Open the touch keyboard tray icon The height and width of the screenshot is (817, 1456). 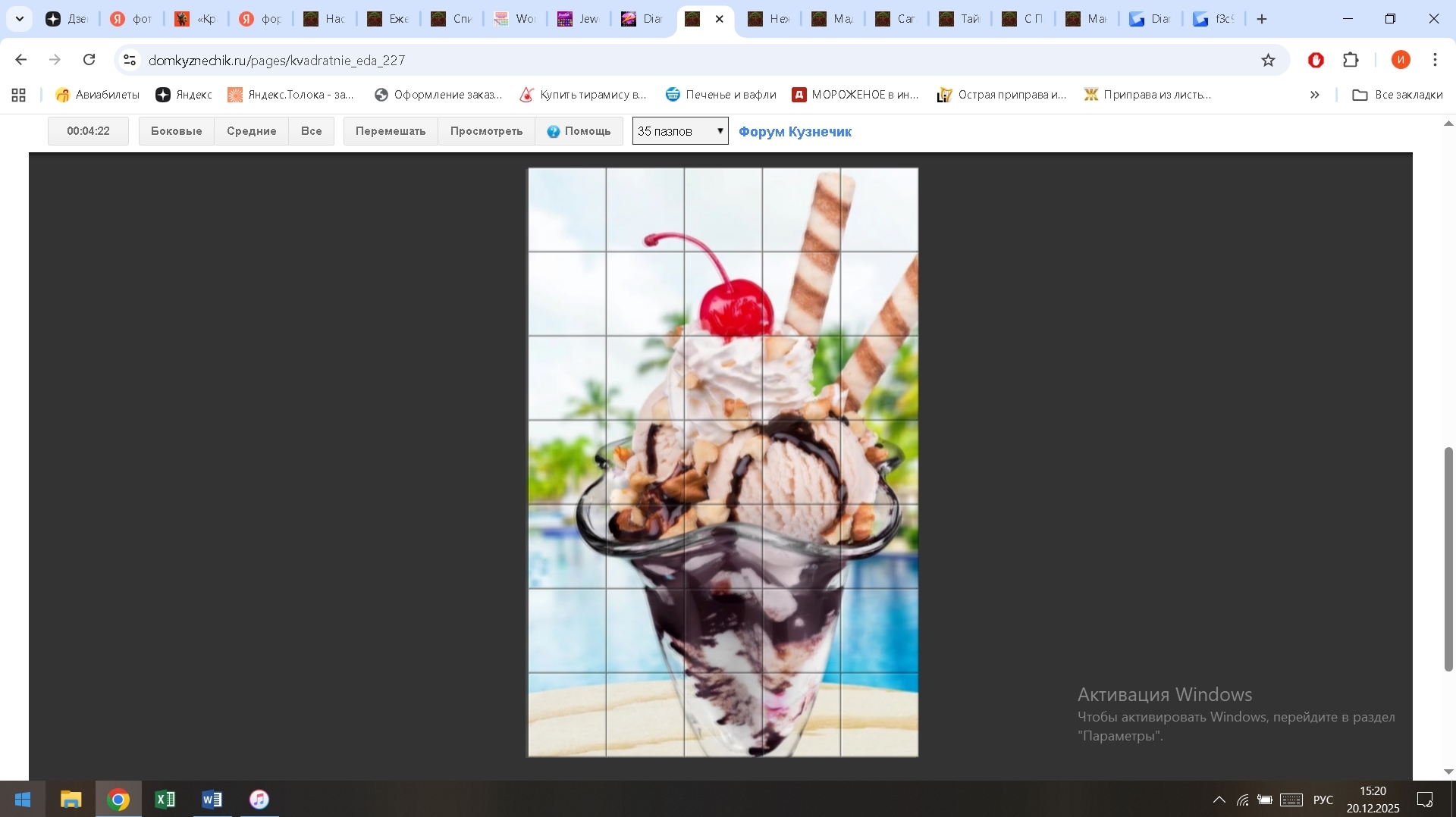[x=1291, y=800]
